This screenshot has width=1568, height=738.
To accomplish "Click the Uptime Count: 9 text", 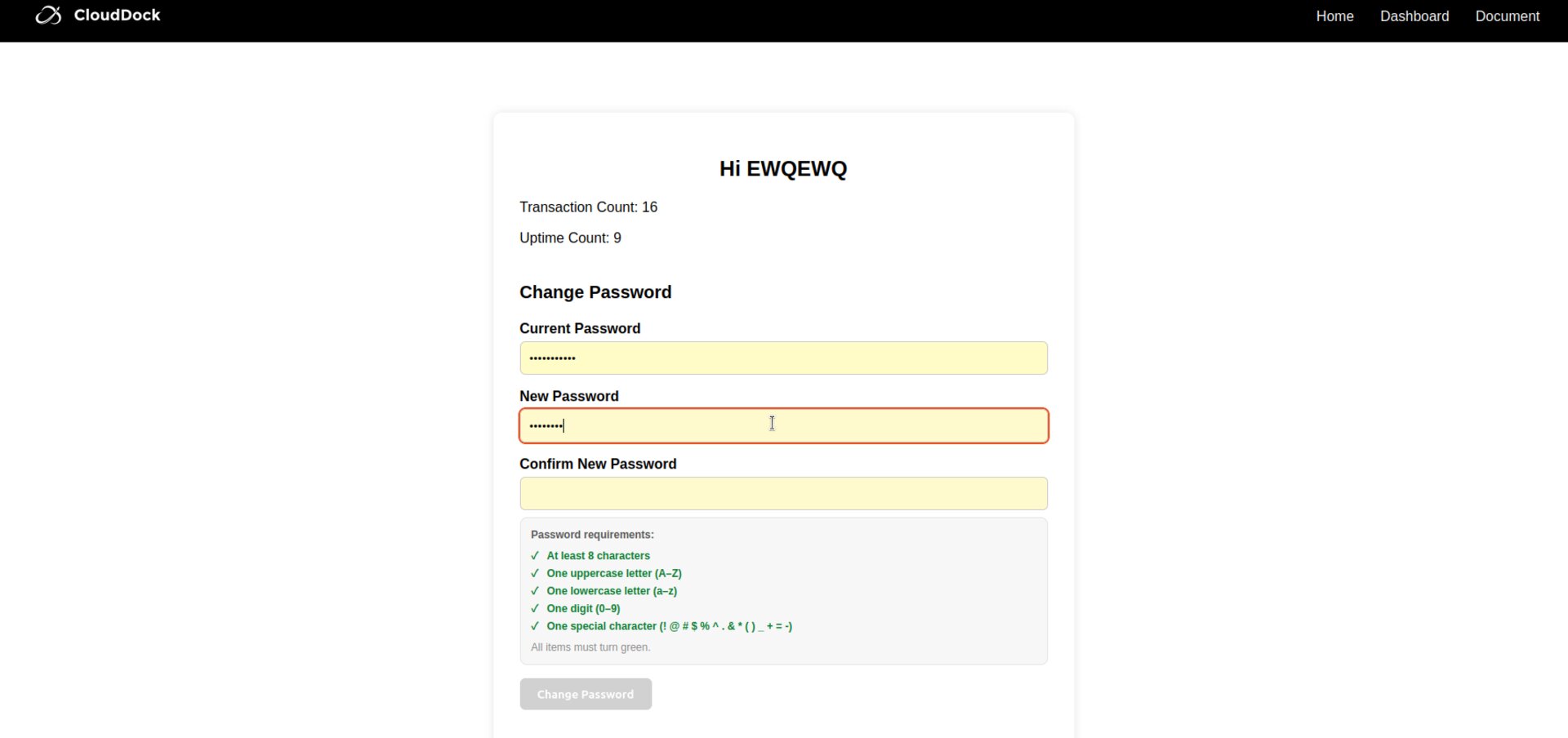I will (570, 238).
